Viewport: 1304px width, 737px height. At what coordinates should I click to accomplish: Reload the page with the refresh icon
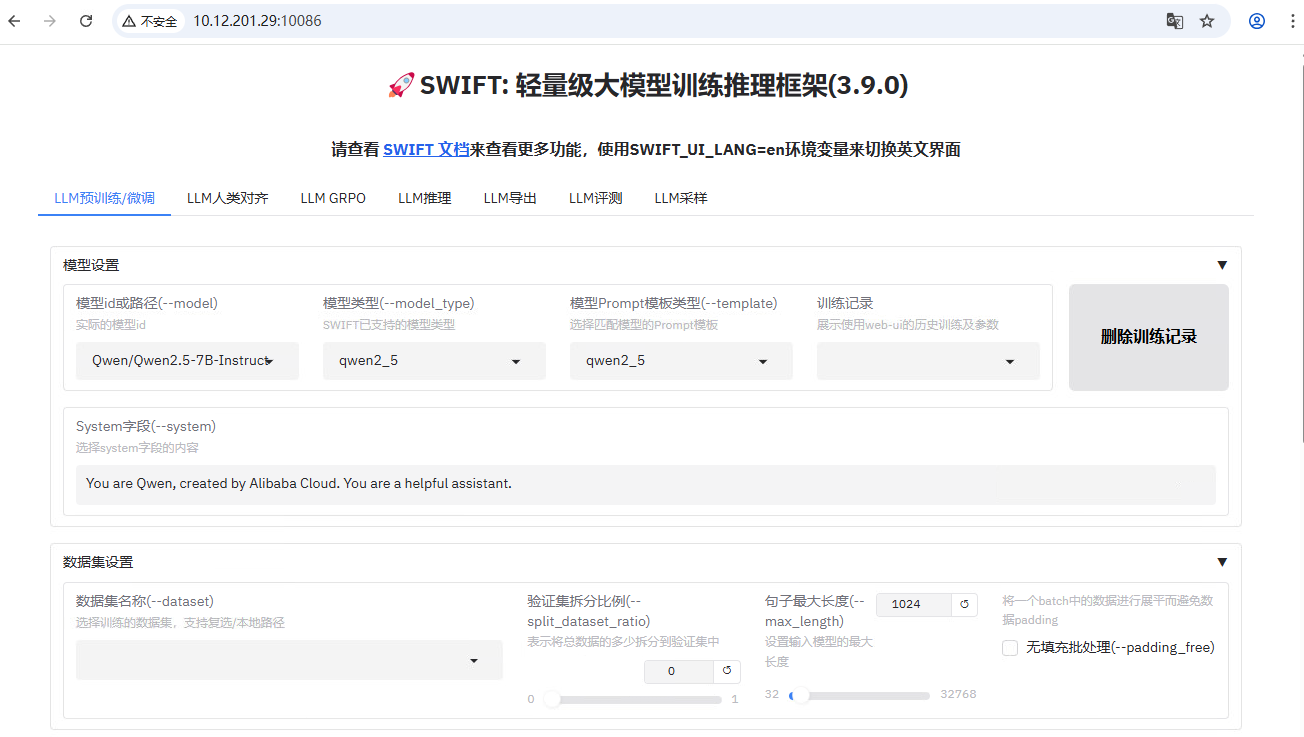coord(86,21)
